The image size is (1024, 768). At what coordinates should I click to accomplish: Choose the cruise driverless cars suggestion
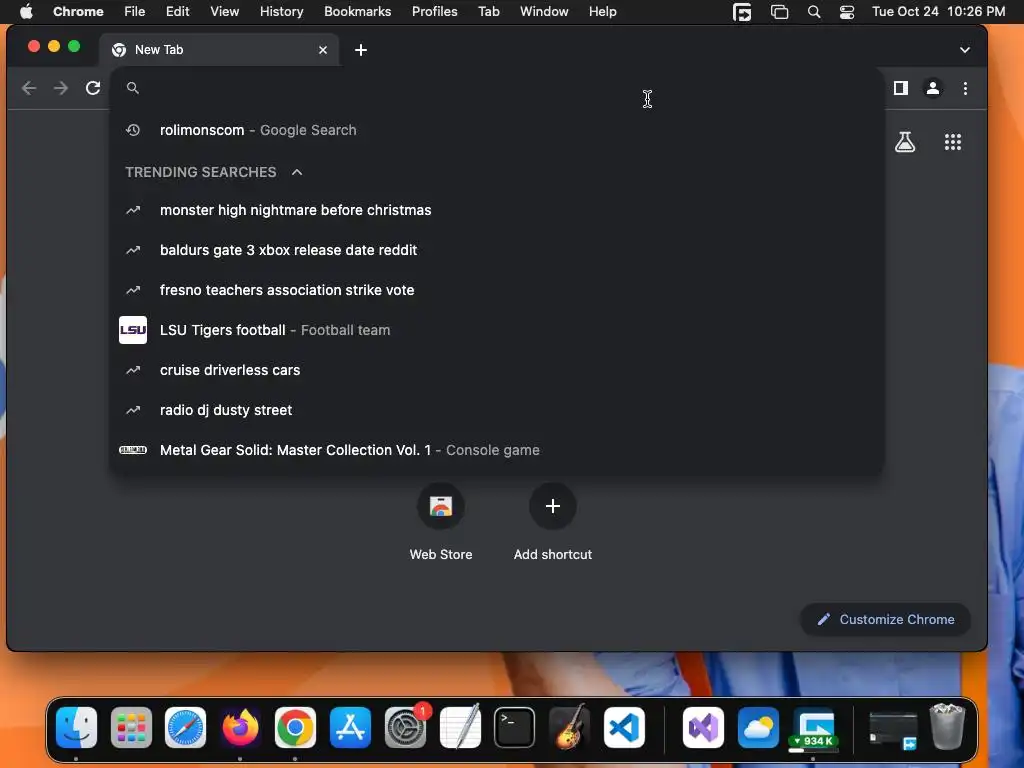point(496,370)
